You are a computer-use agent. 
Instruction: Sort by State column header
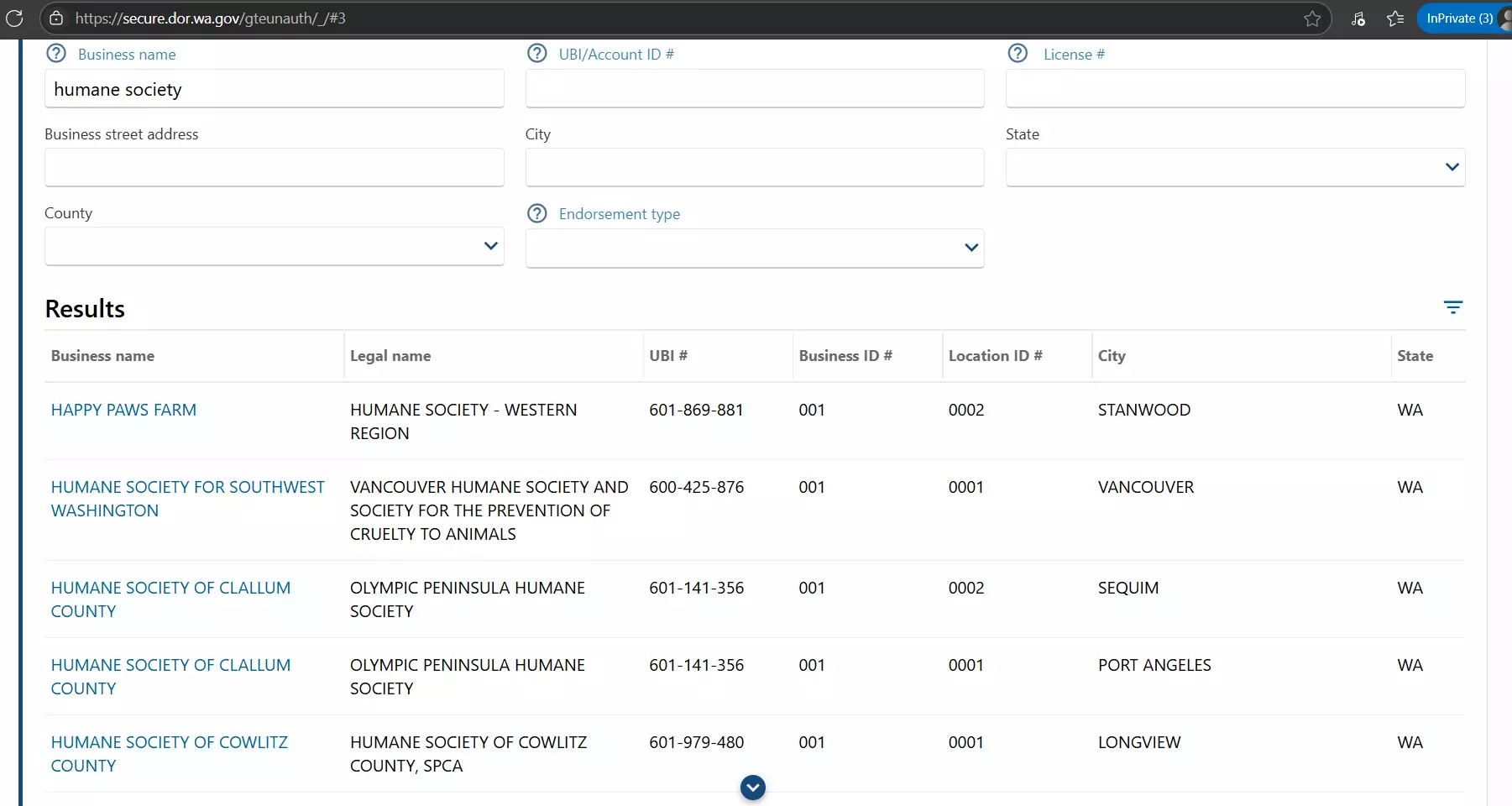[x=1415, y=356]
